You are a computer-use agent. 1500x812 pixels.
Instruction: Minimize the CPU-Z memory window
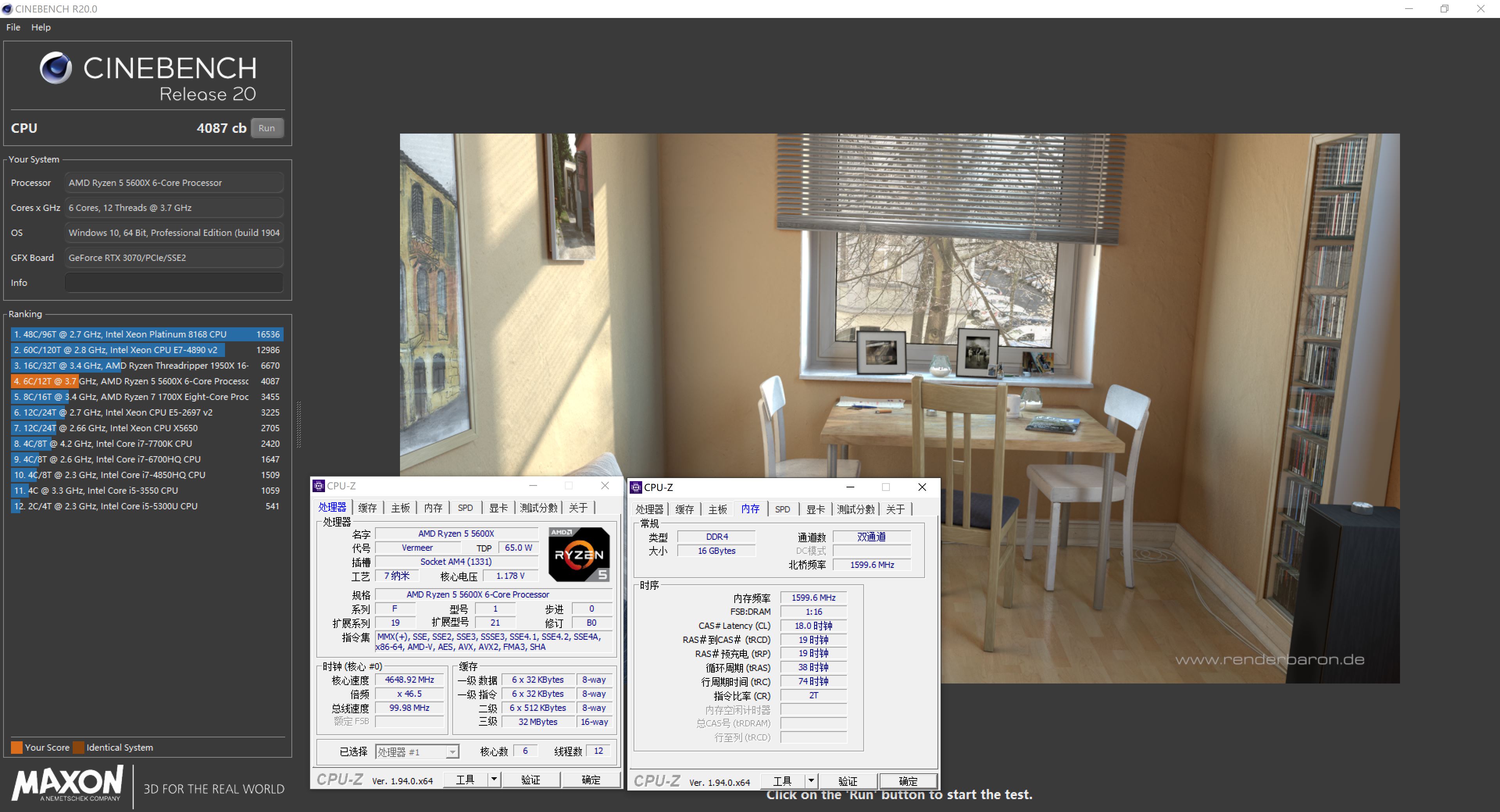[x=850, y=487]
